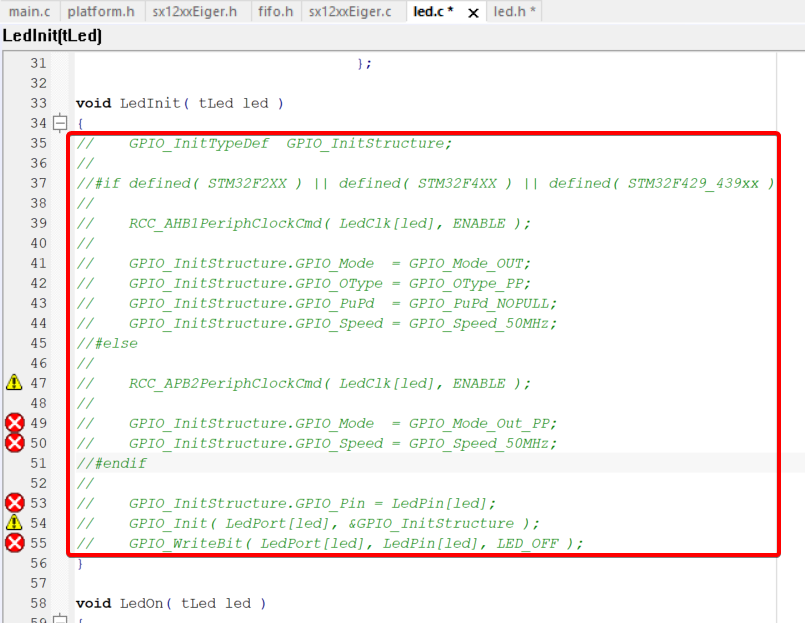Select the warning icon at line 54
The height and width of the screenshot is (623, 805).
pyautogui.click(x=14, y=523)
